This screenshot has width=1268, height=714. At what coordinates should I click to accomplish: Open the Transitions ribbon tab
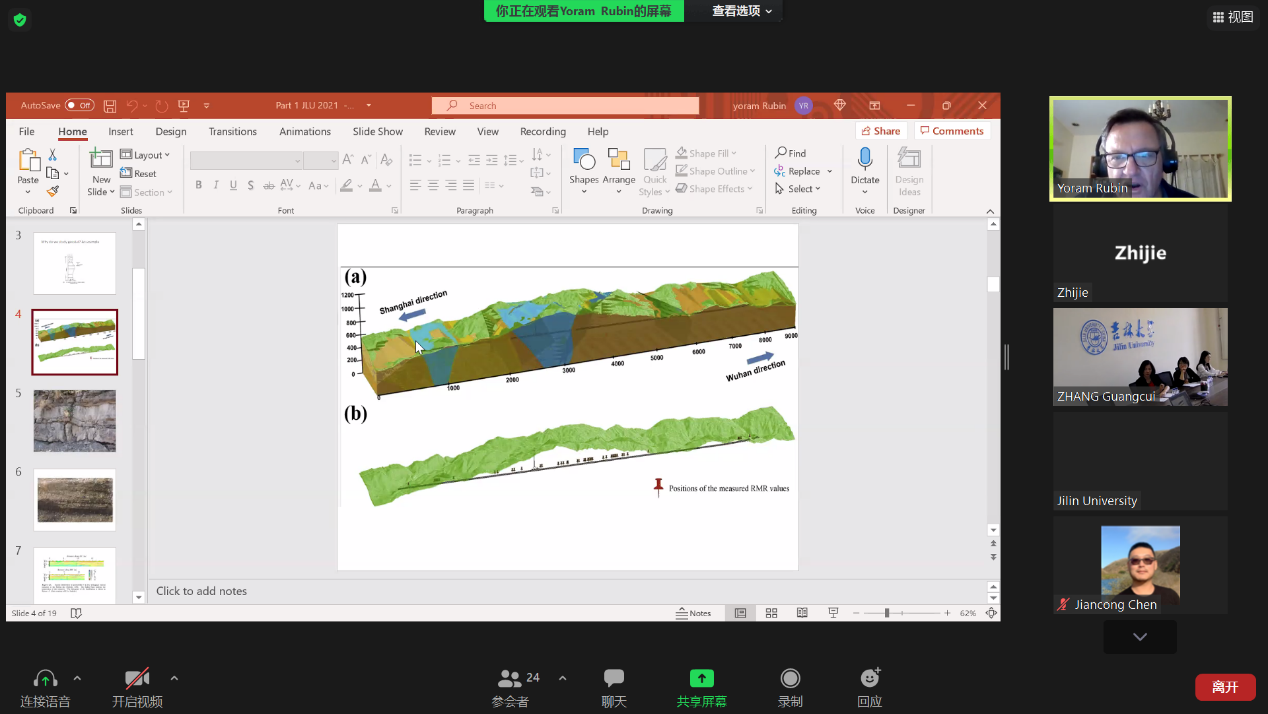click(x=232, y=132)
